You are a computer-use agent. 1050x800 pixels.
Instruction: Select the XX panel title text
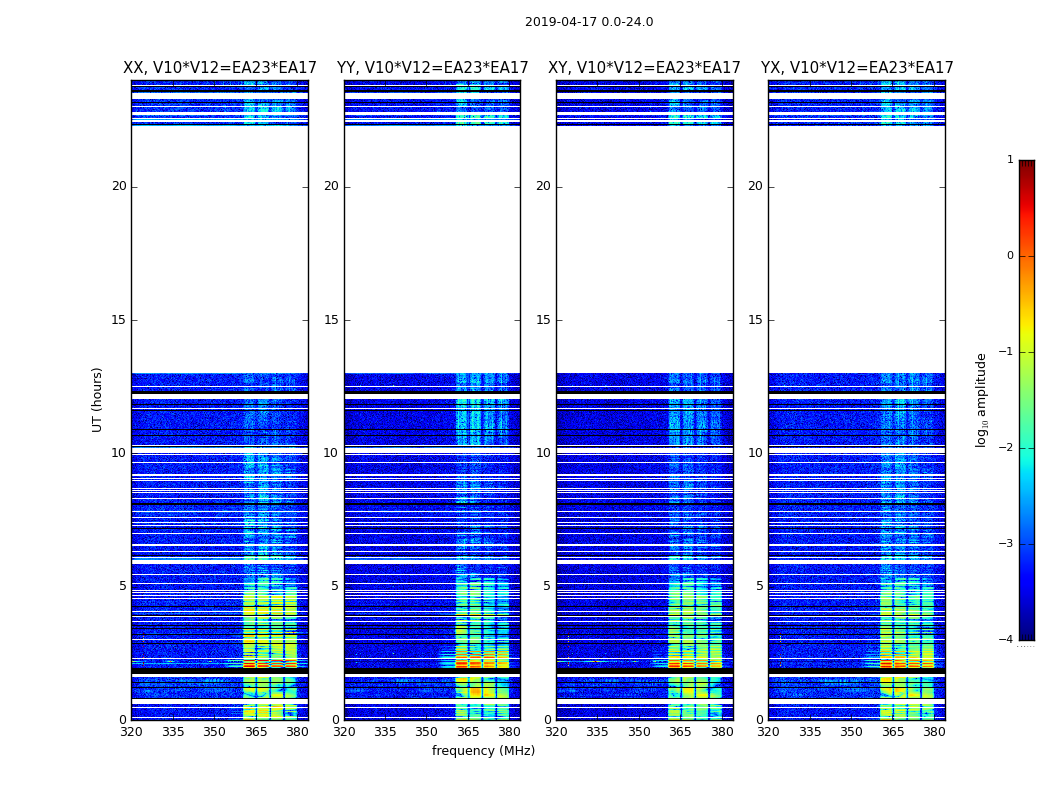(219, 68)
